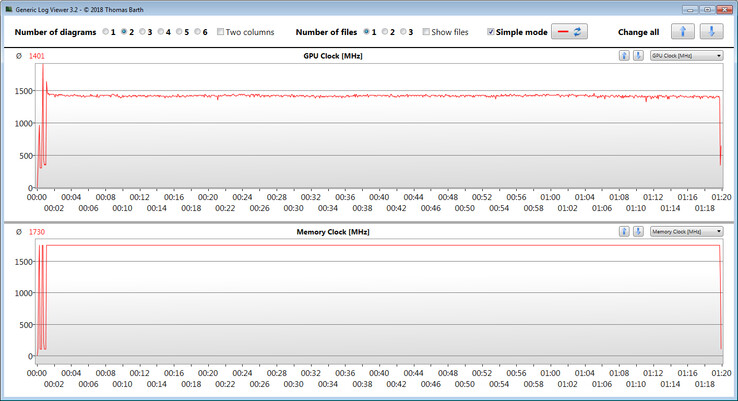Viewport: 738px width, 401px height.
Task: Select 2 diagrams radio button
Action: coord(124,32)
